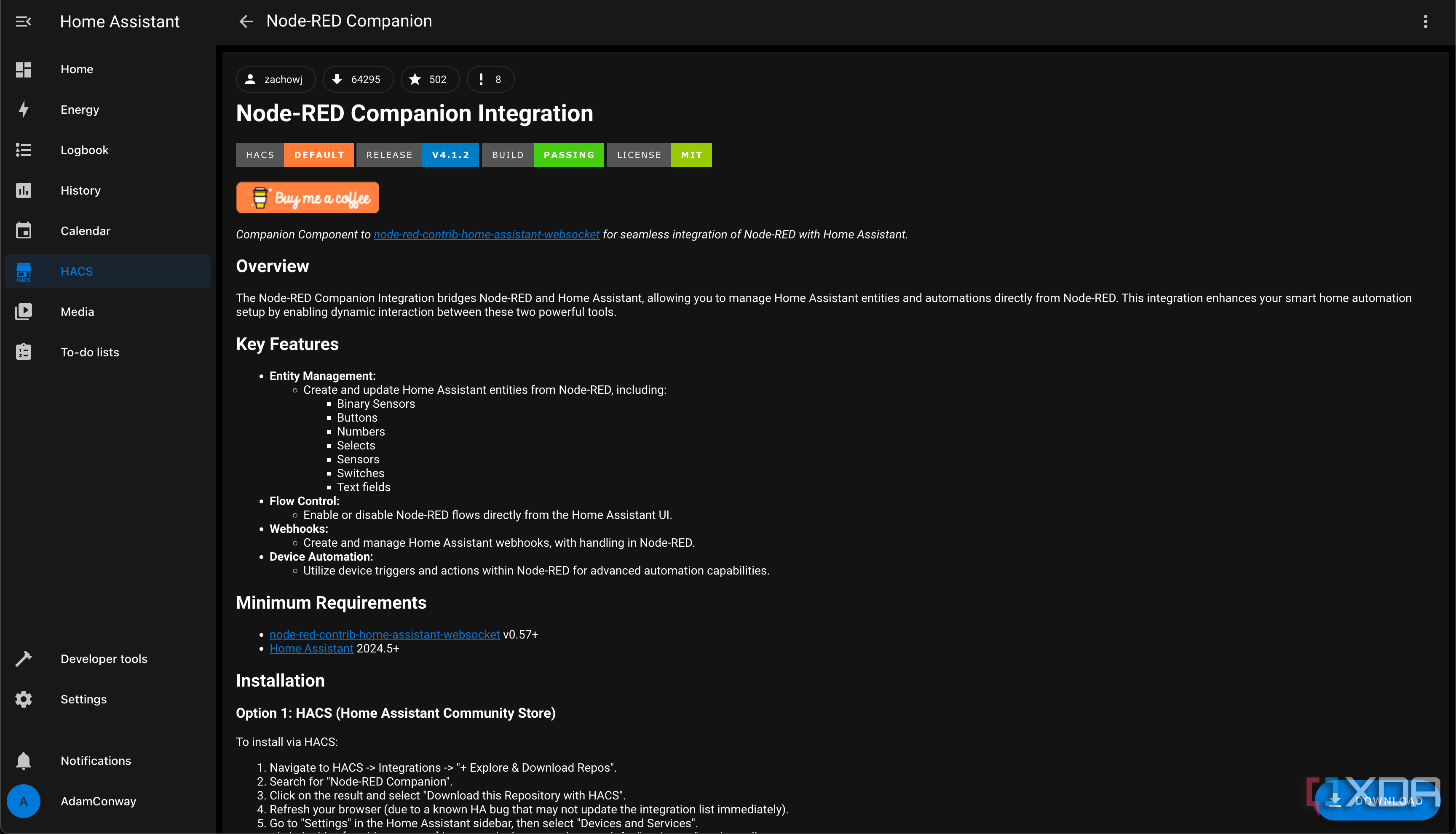This screenshot has height=834, width=1456.
Task: Click the To-do lists clipboard icon
Action: [24, 352]
